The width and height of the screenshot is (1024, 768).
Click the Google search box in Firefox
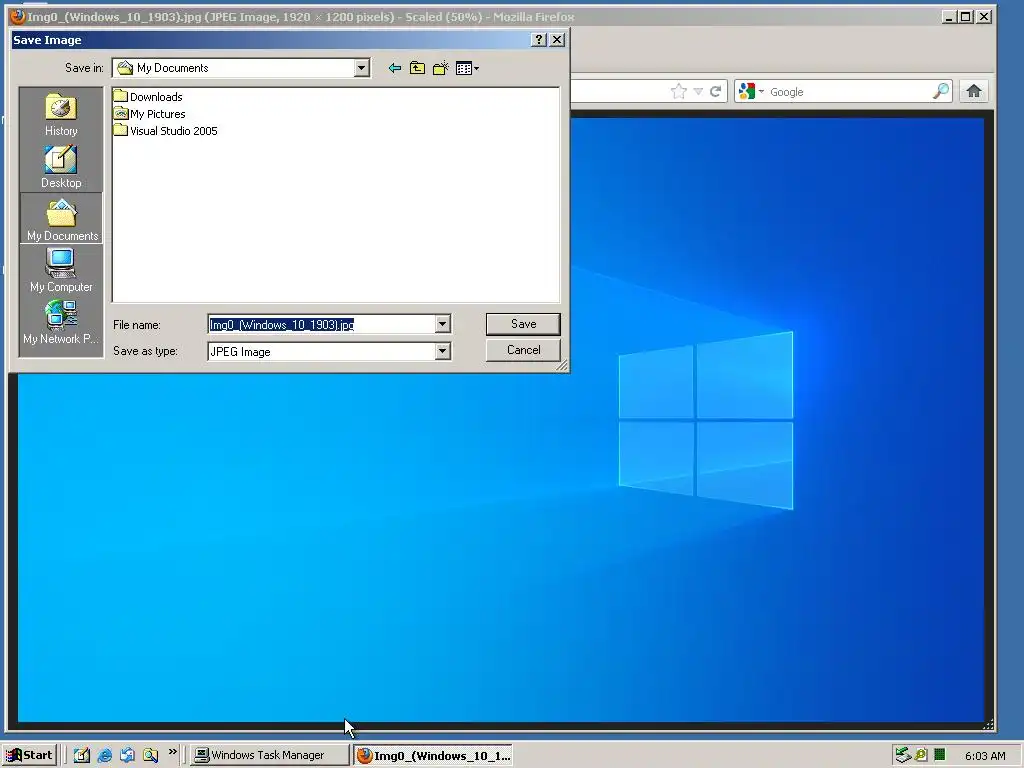coord(849,91)
